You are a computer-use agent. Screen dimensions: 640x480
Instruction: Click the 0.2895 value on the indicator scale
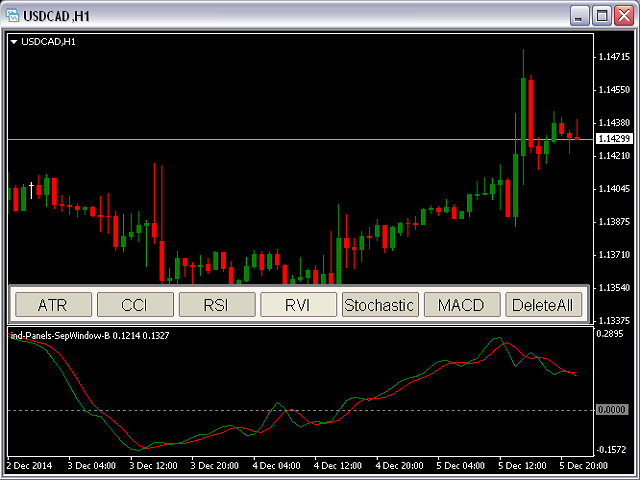coord(609,334)
